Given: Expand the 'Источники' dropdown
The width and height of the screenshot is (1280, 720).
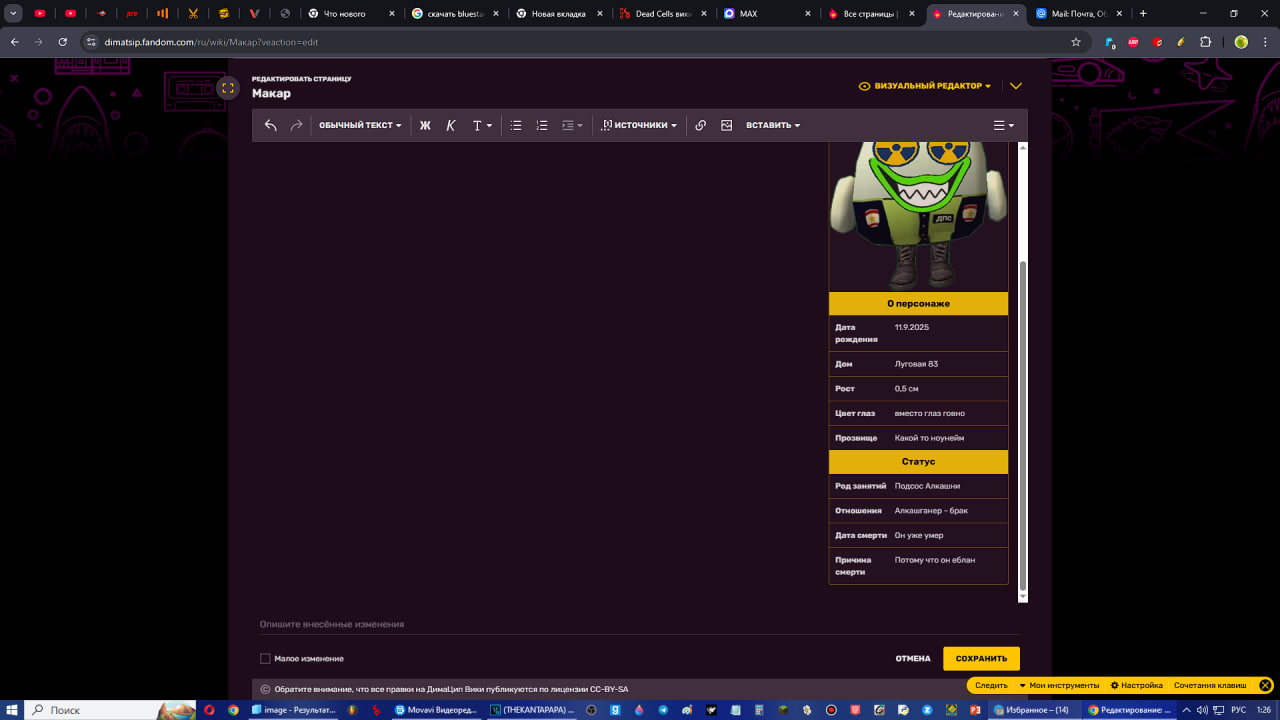Looking at the screenshot, I should (640, 126).
